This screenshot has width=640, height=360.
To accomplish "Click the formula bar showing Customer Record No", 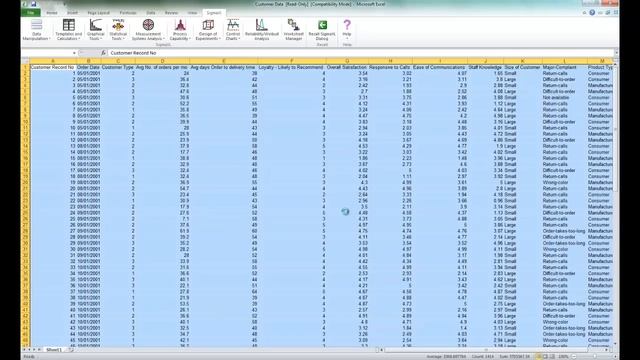I will click(360, 53).
